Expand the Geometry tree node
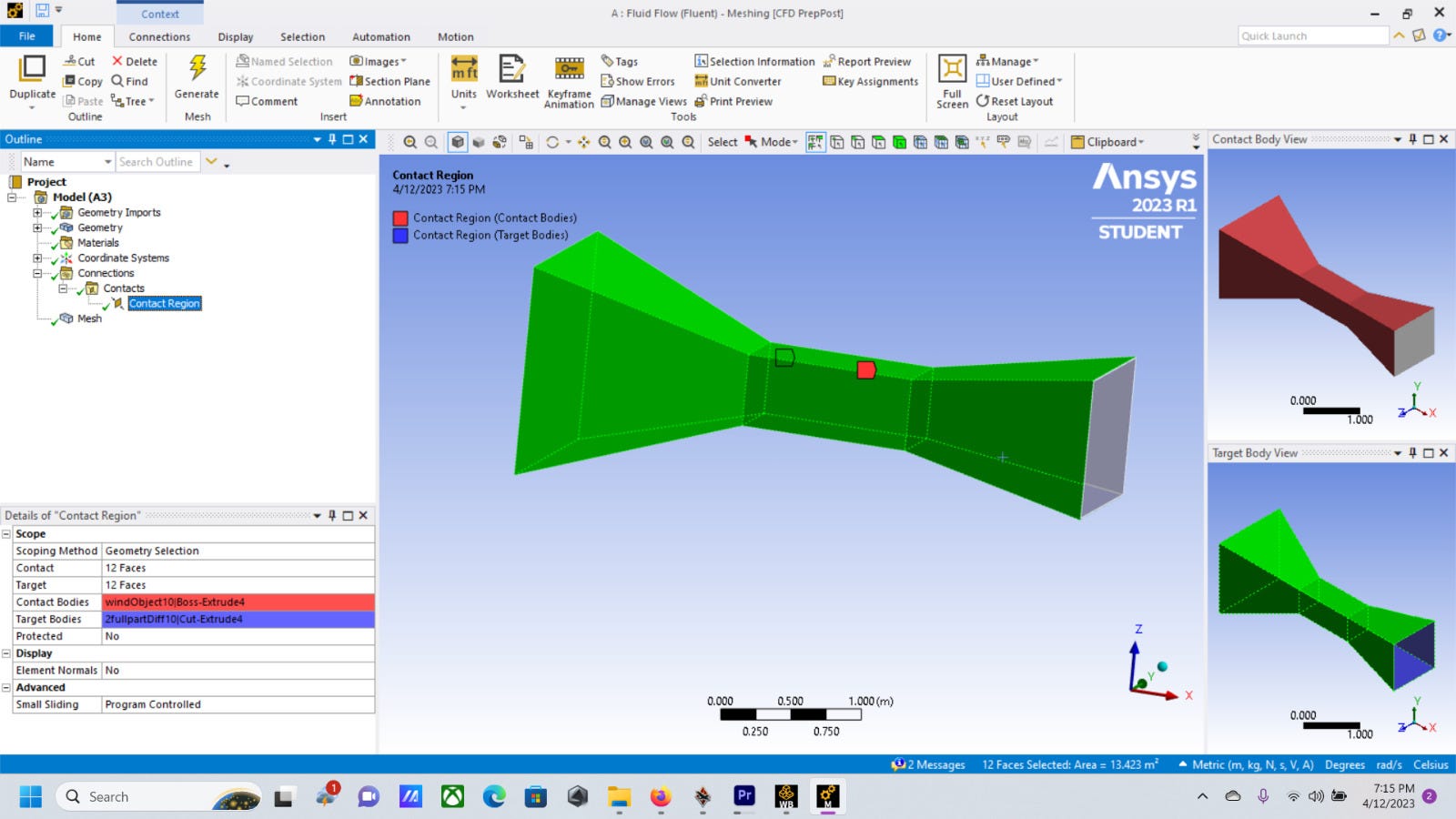The width and height of the screenshot is (1456, 819). [x=37, y=227]
